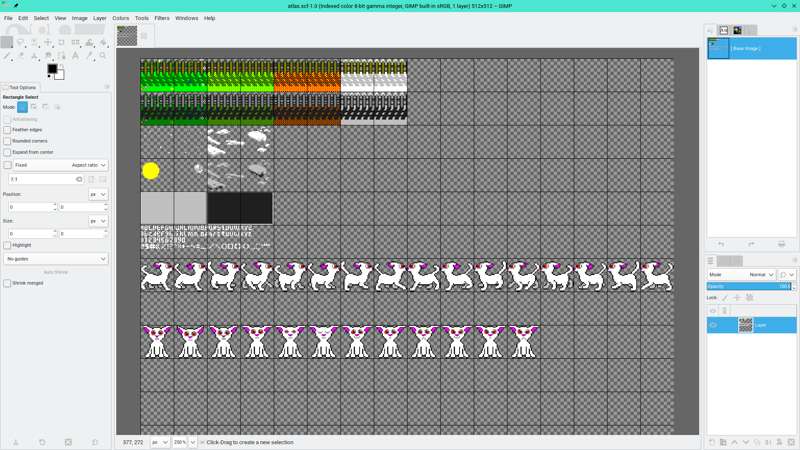Create a new layer from layers panel

712,442
